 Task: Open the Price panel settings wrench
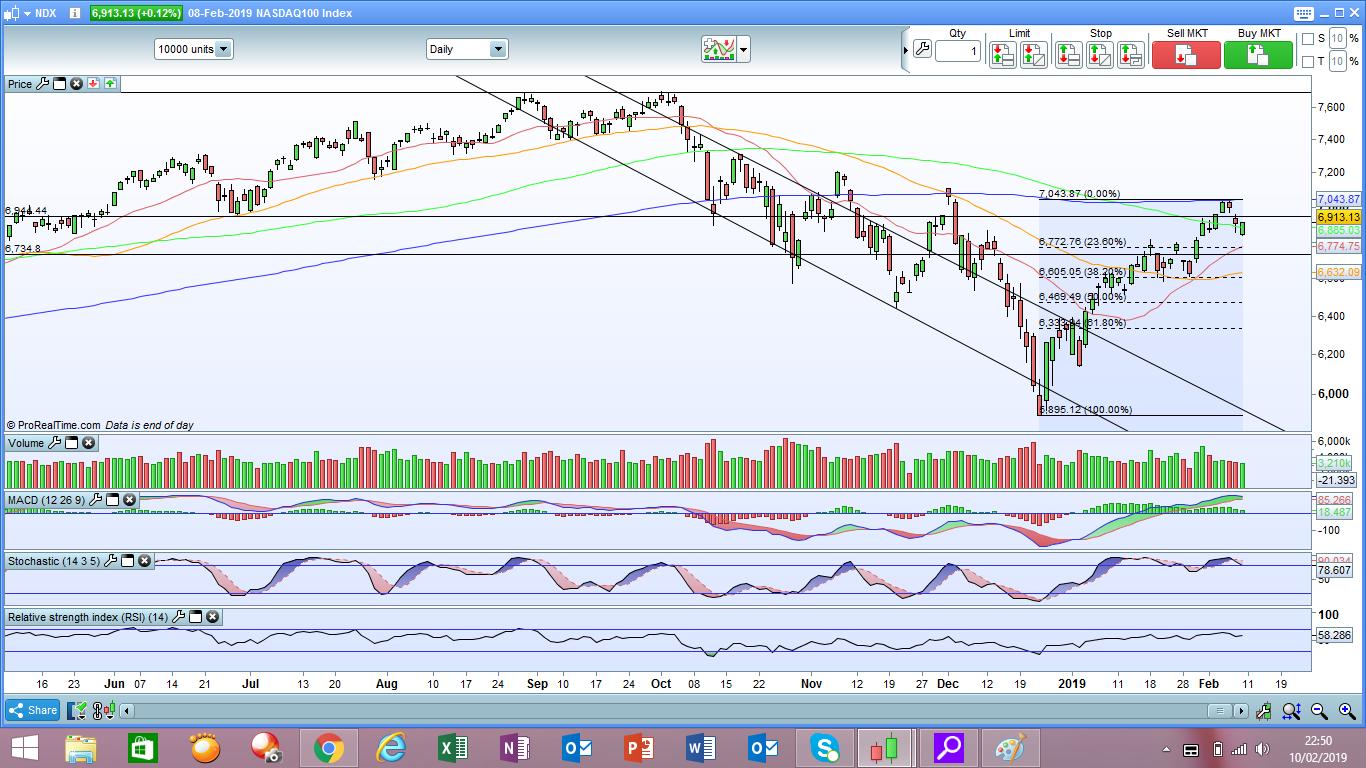[43, 84]
